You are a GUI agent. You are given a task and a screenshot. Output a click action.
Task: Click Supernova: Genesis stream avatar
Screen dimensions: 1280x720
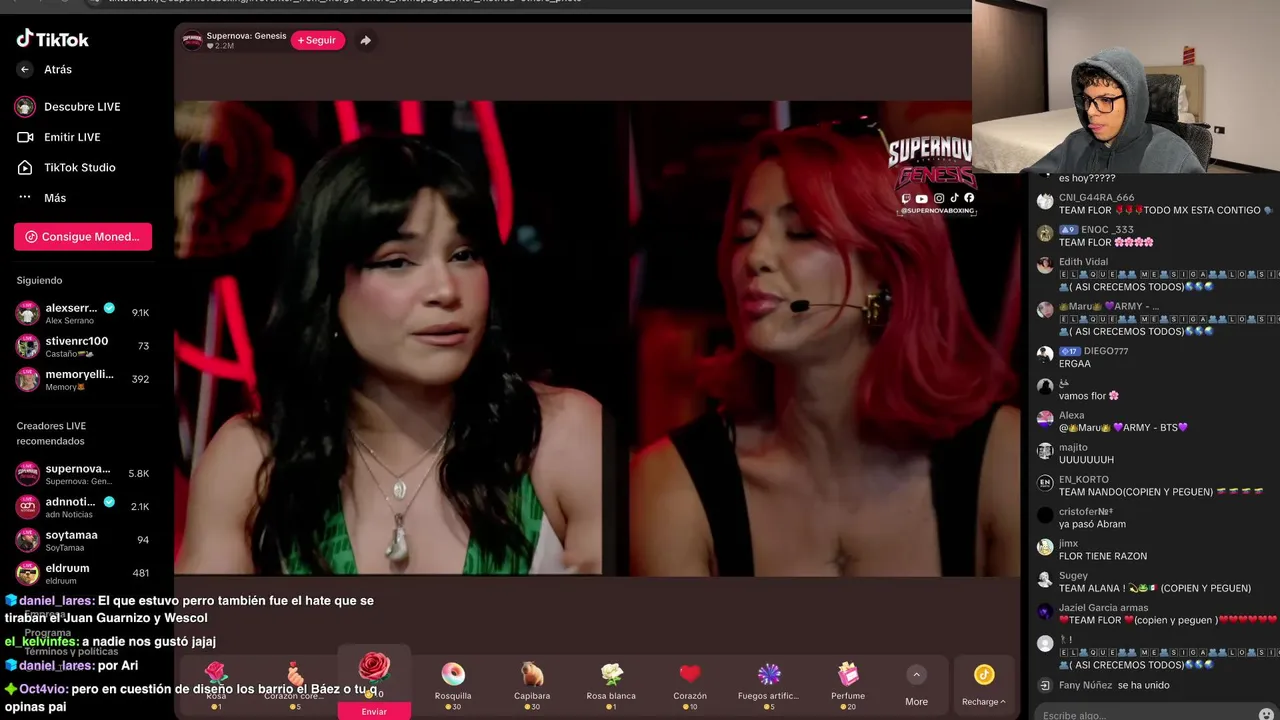pos(192,41)
